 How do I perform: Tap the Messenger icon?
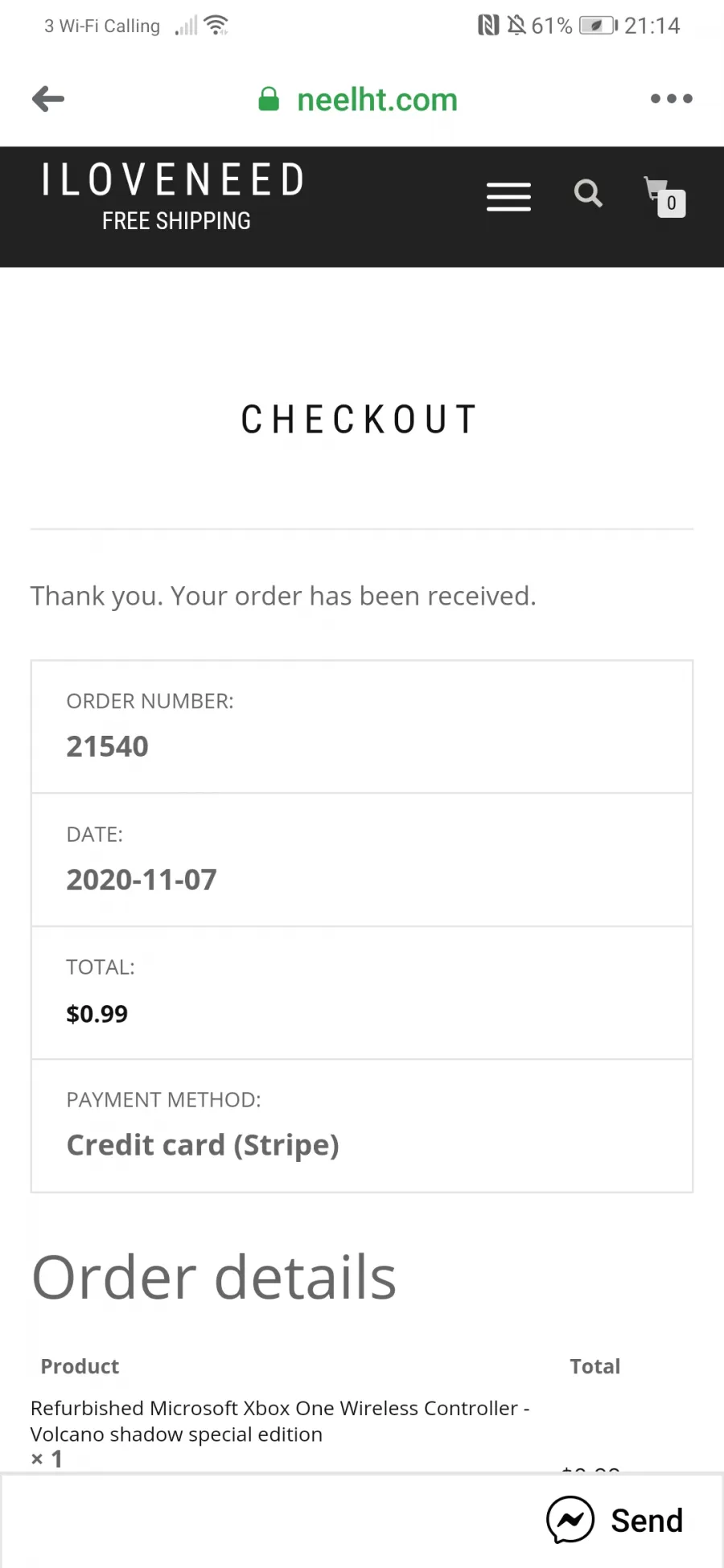[570, 1520]
